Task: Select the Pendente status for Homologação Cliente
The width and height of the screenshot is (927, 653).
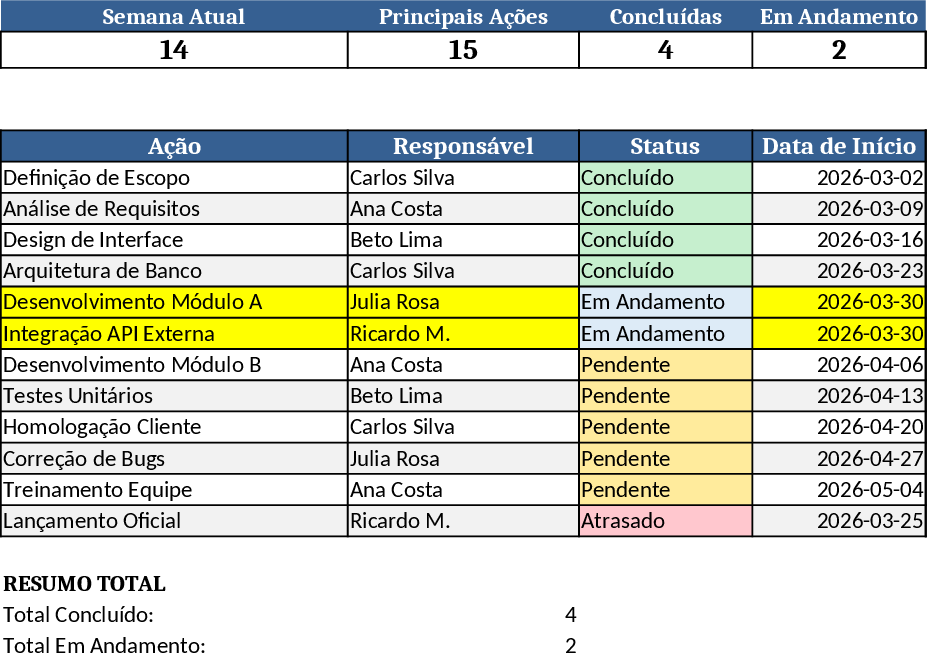Action: point(665,427)
